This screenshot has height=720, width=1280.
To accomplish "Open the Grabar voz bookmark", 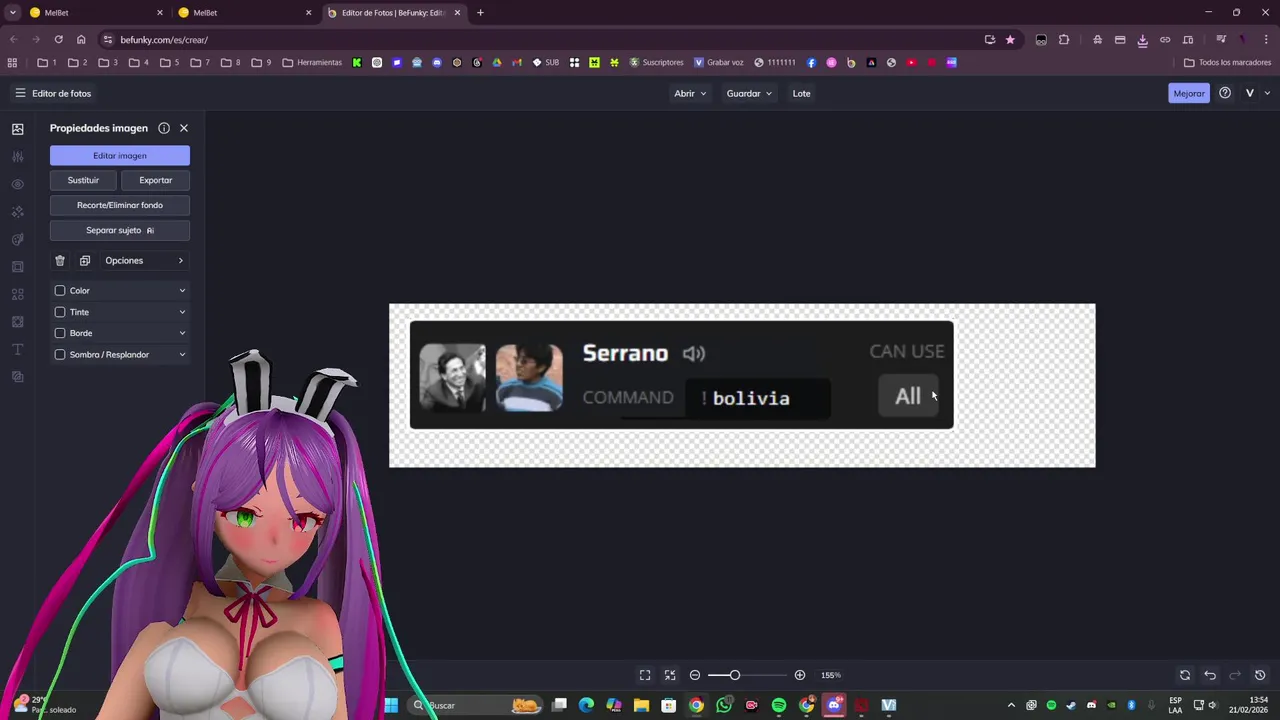I will pyautogui.click(x=719, y=62).
